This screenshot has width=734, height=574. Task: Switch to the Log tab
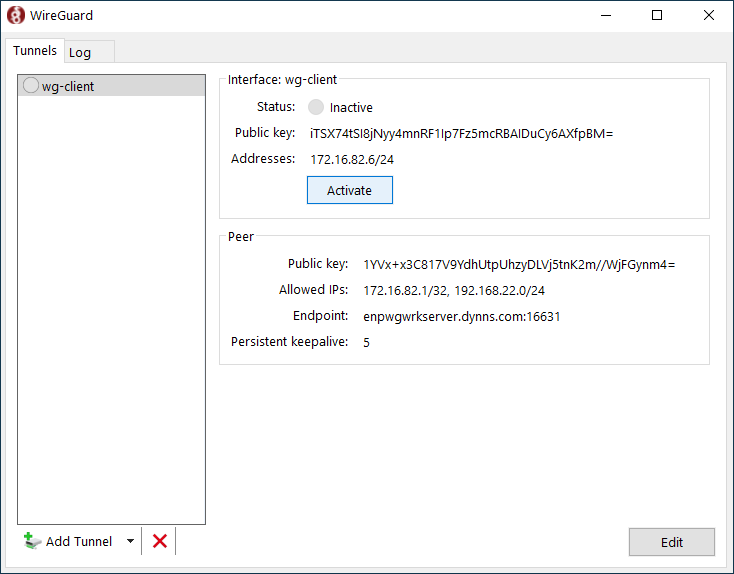point(80,52)
